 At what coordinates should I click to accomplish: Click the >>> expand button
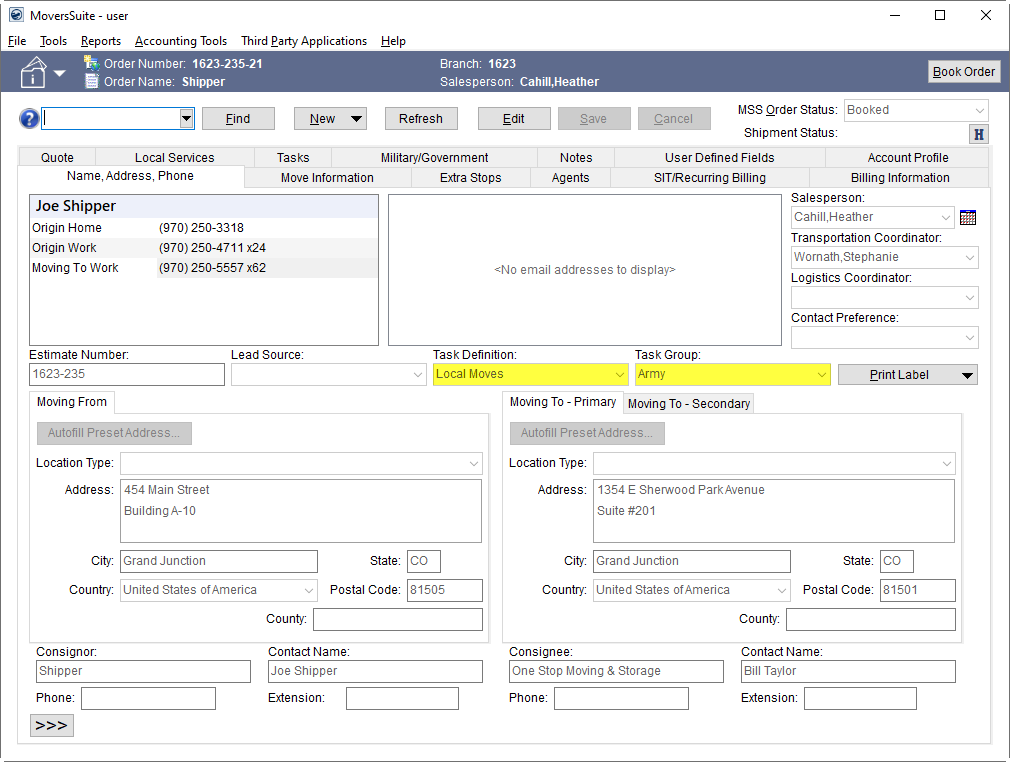click(x=51, y=725)
